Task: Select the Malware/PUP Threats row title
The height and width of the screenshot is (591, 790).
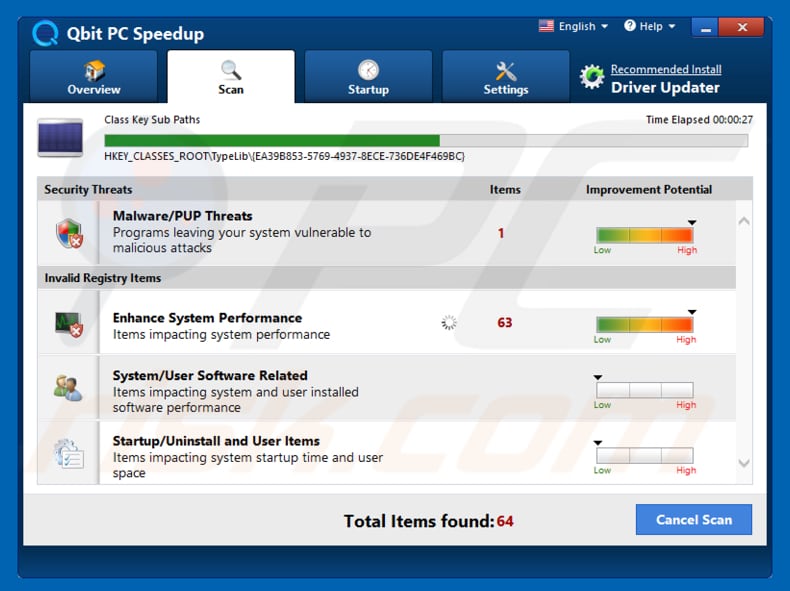Action: 182,216
